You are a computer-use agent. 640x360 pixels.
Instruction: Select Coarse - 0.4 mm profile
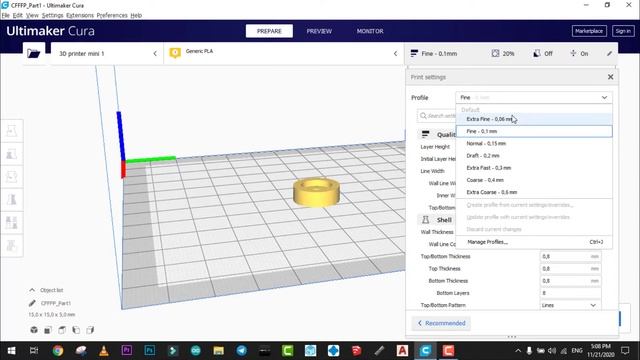click(534, 180)
